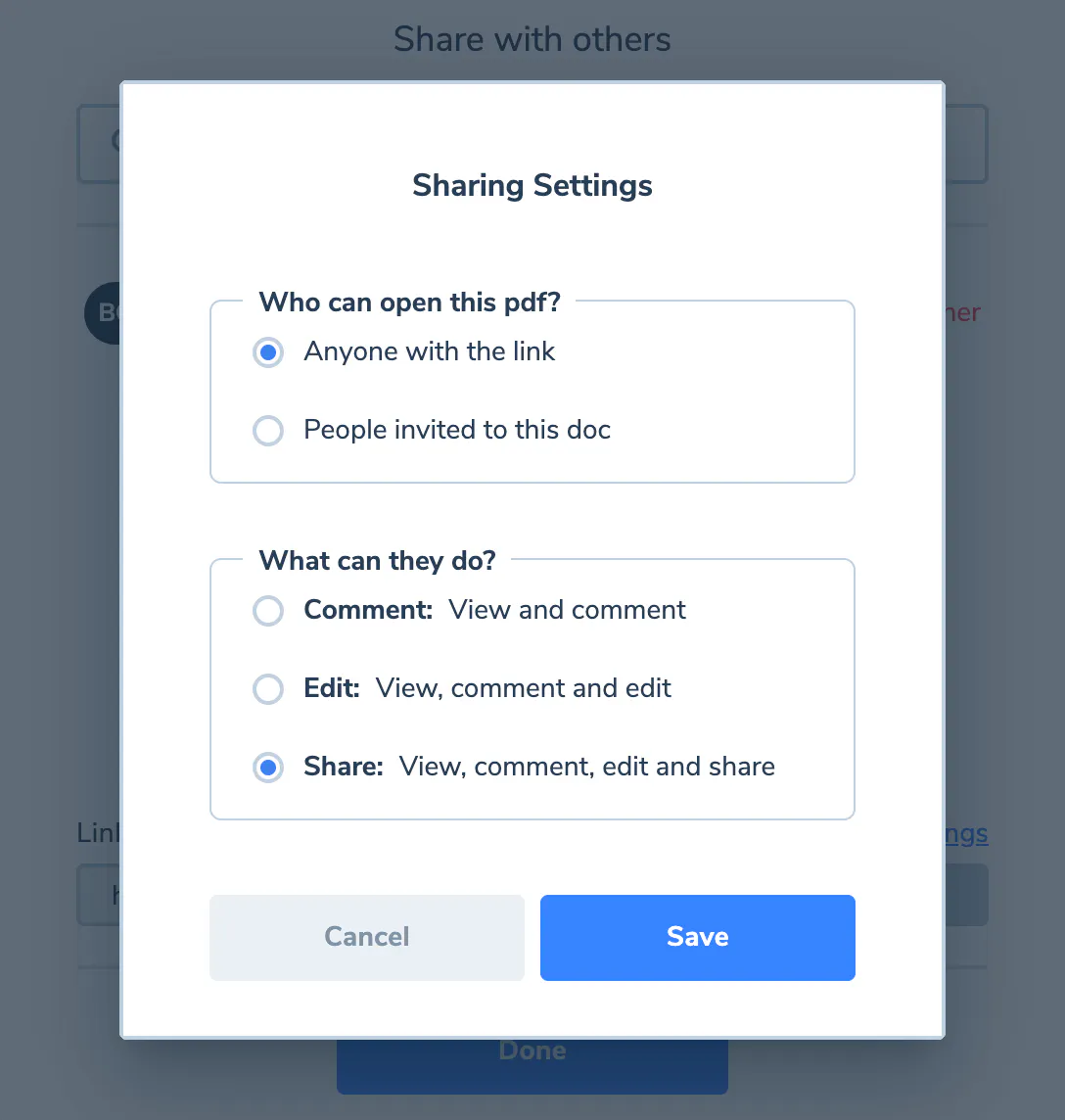
Task: Click the 'Sharing Settings' dialog title
Action: click(x=532, y=186)
